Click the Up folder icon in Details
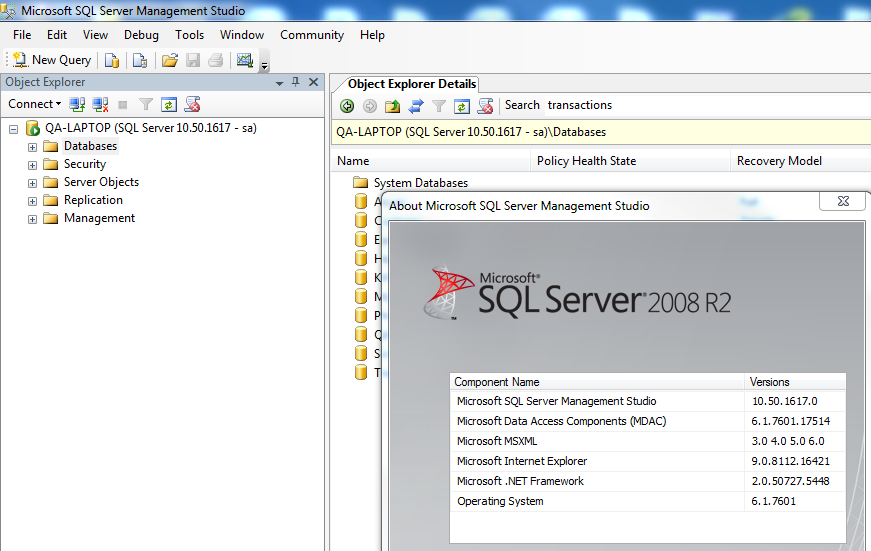Screen dimensions: 871x551 (x=393, y=105)
